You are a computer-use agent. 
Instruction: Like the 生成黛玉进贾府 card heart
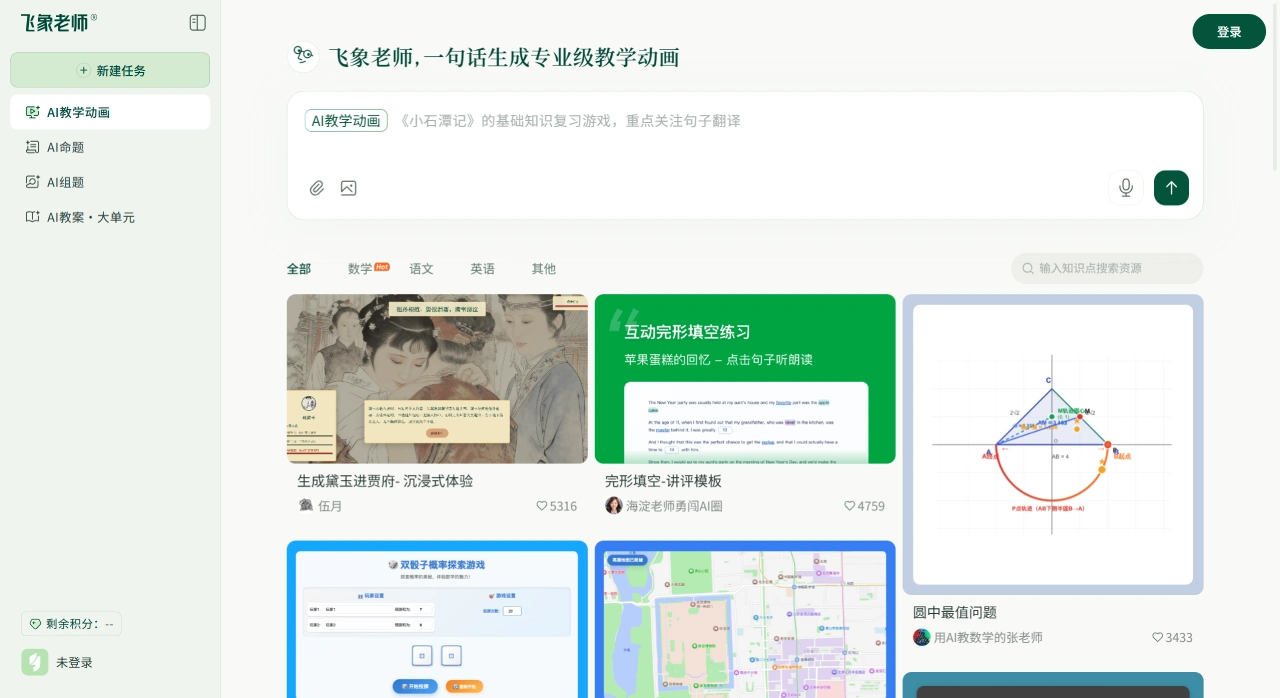543,506
